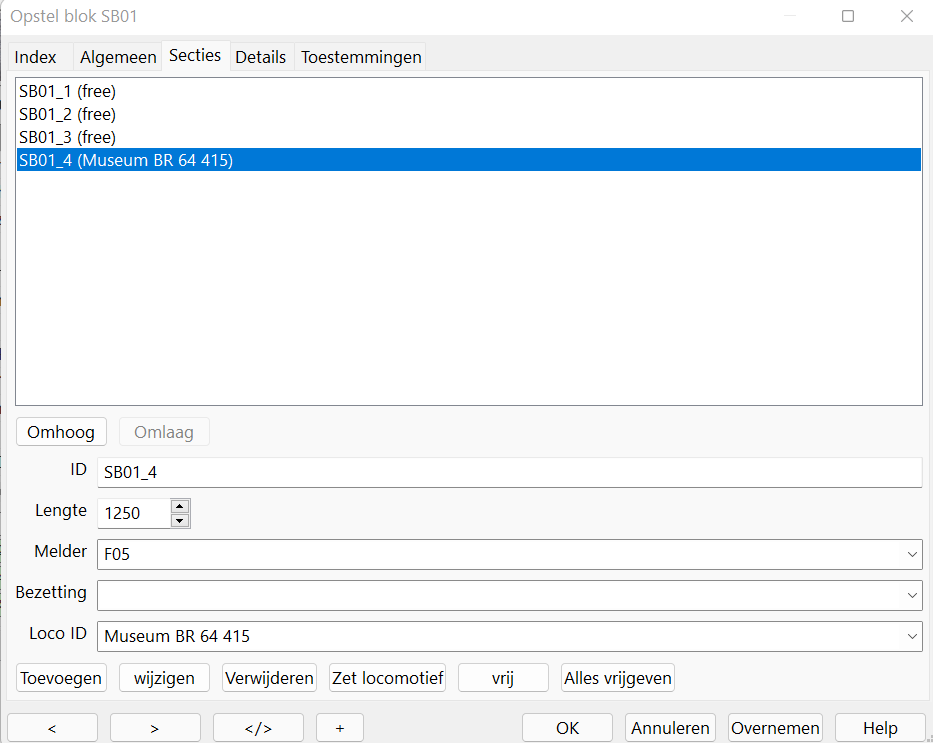Viewport: 933px width, 743px height.
Task: Open the Details tab
Action: pyautogui.click(x=260, y=57)
